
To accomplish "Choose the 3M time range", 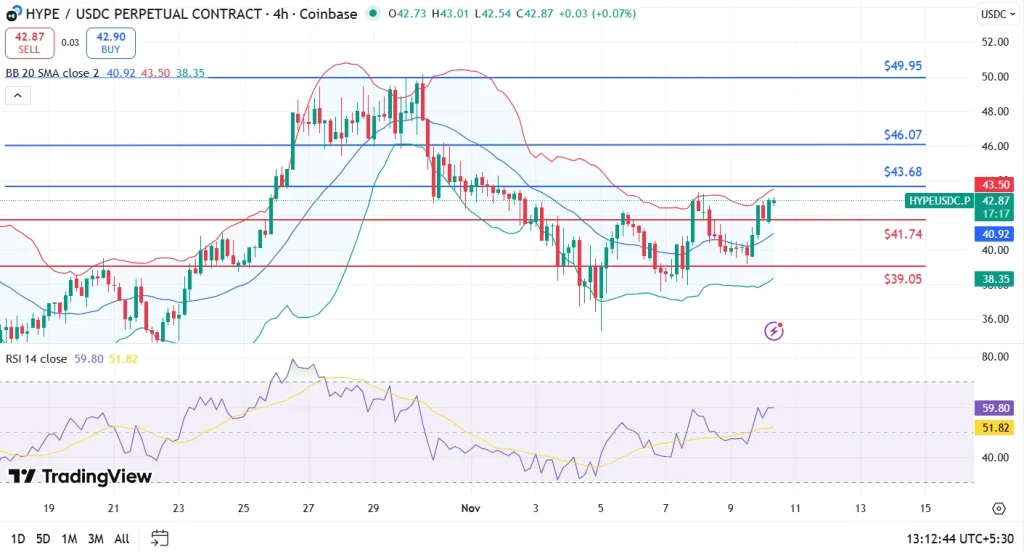I will (95, 538).
